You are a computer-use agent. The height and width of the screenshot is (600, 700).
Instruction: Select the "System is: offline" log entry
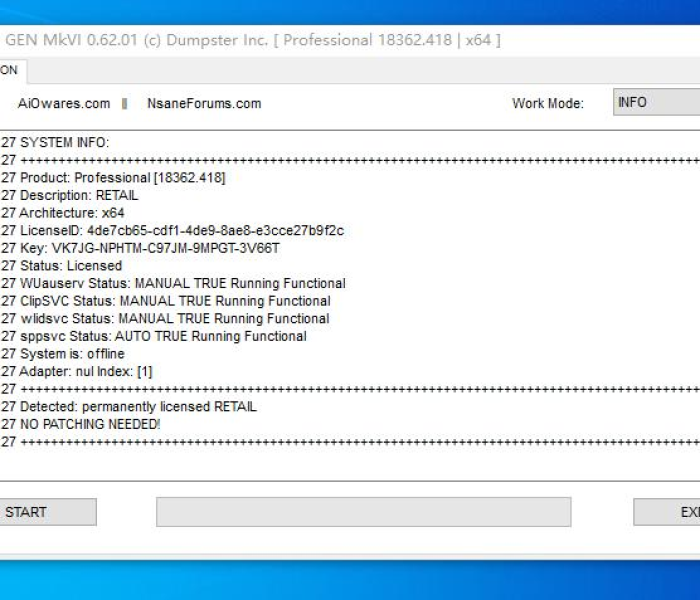click(x=72, y=354)
